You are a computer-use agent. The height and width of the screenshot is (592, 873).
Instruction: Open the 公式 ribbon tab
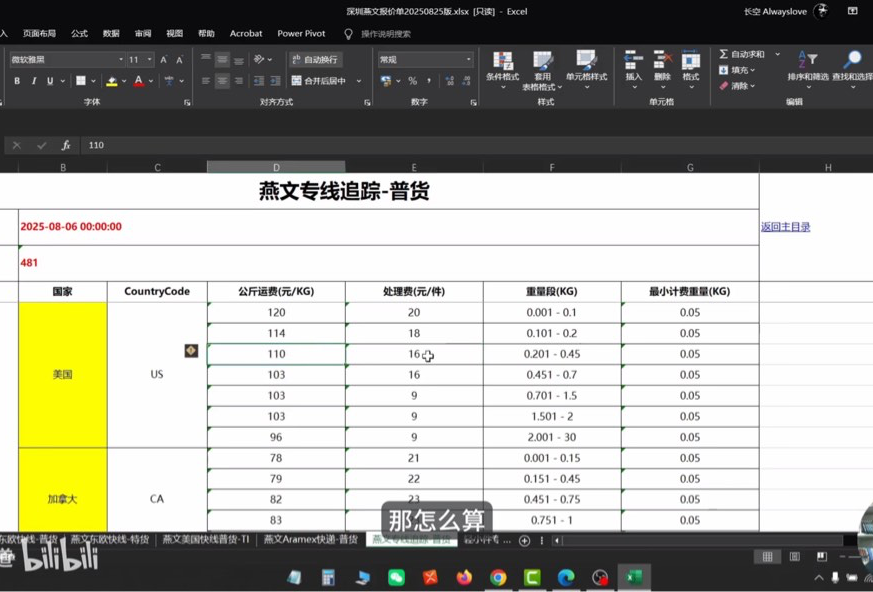click(x=79, y=33)
